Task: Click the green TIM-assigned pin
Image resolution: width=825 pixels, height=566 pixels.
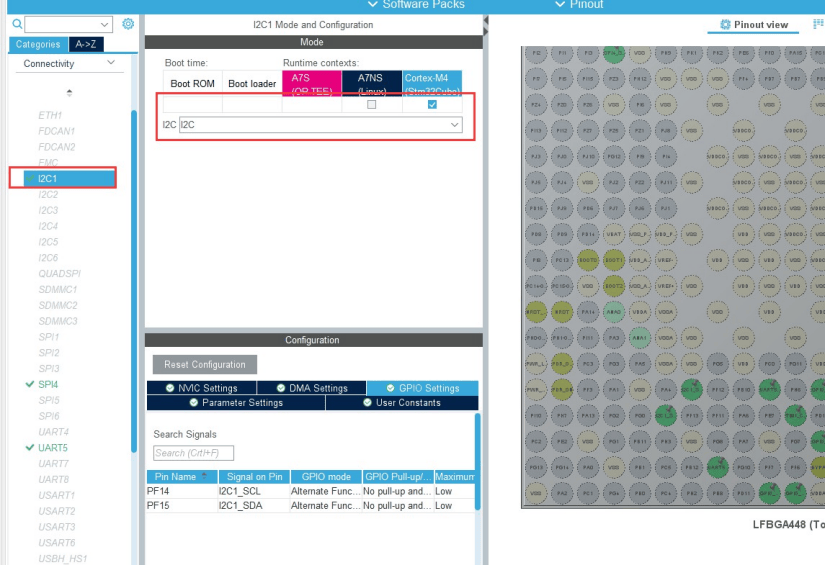Action: [x=795, y=416]
